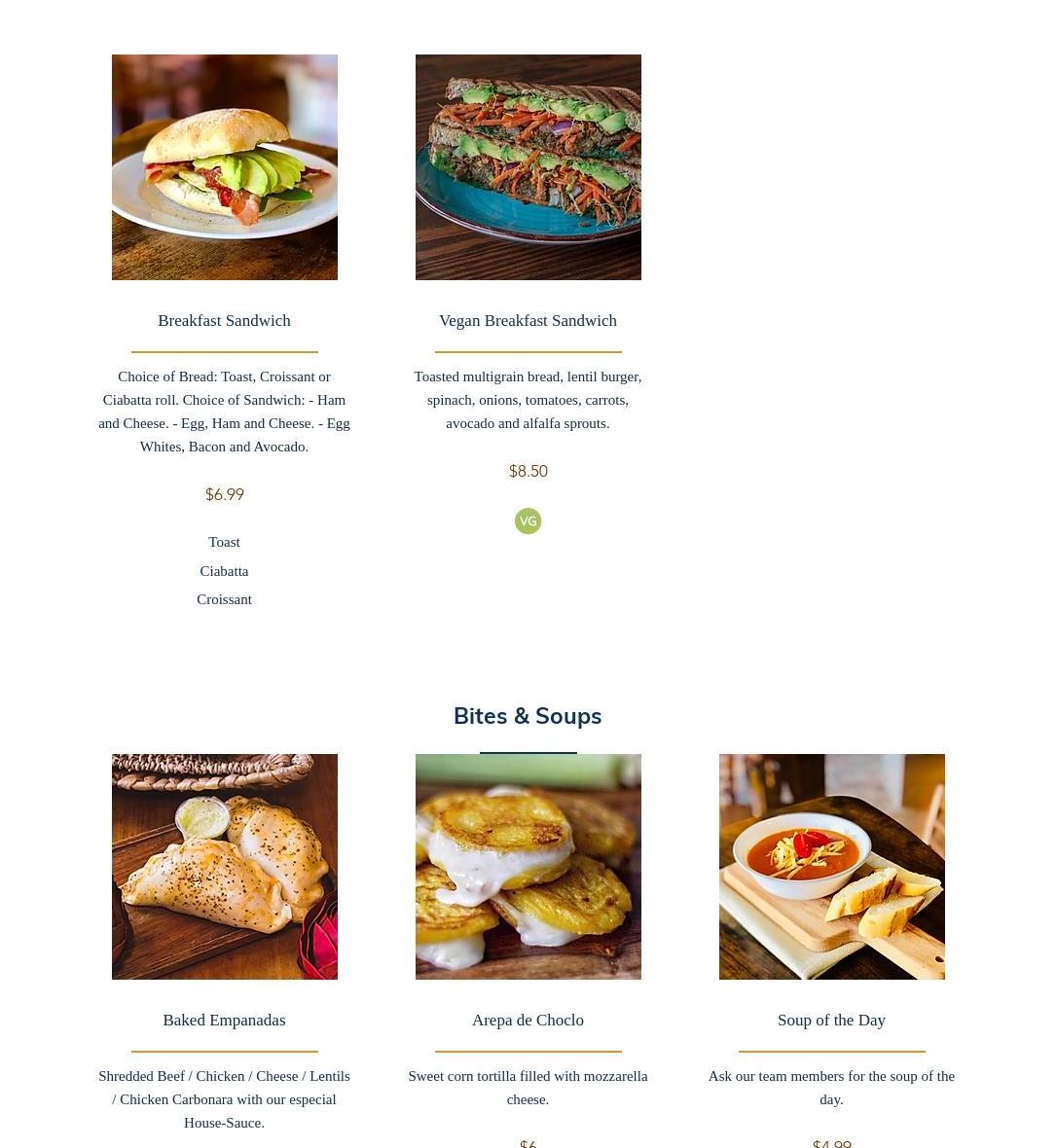Image resolution: width=1057 pixels, height=1148 pixels.
Task: Open the Breakfast Sandwich photo
Action: pyautogui.click(x=224, y=167)
